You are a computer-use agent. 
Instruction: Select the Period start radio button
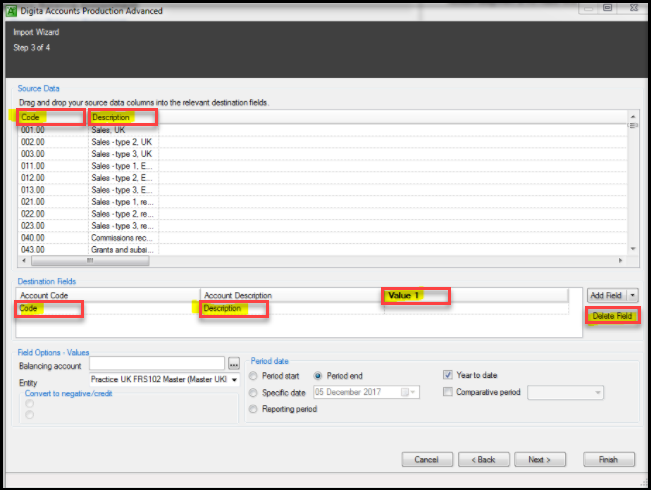pyautogui.click(x=253, y=376)
